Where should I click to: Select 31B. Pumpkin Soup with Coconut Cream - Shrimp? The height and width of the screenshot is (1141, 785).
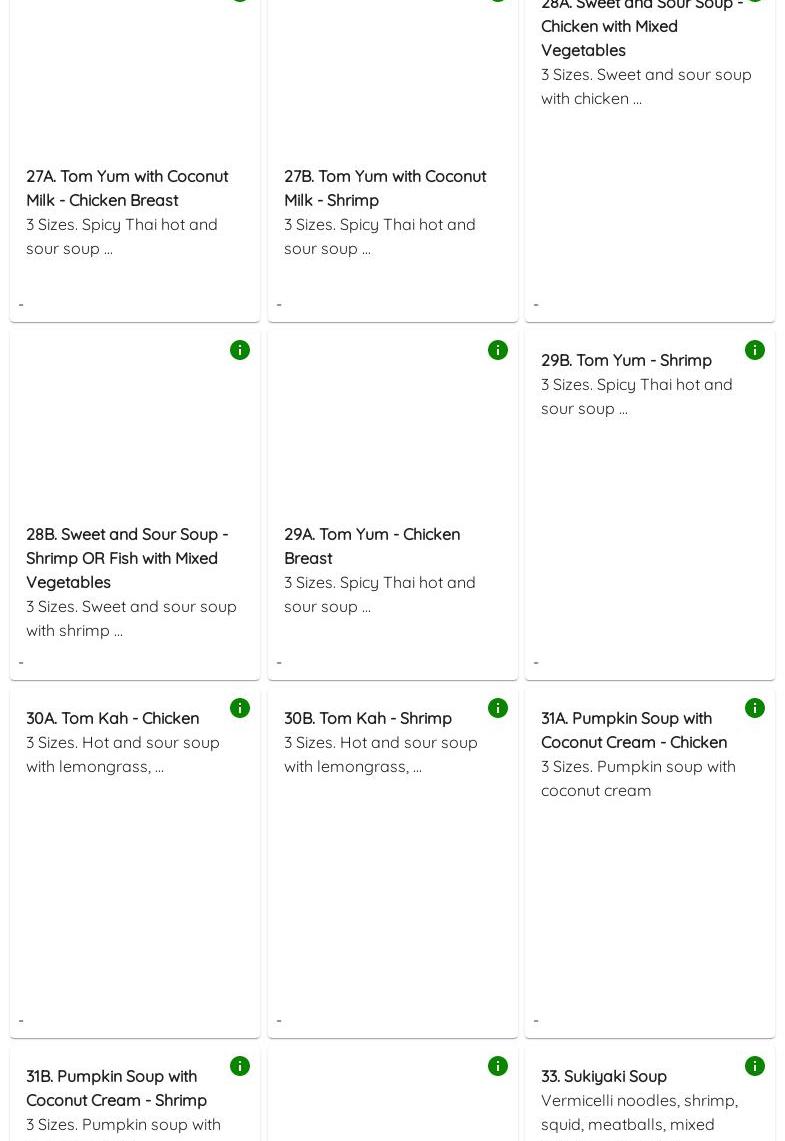pyautogui.click(x=117, y=1088)
